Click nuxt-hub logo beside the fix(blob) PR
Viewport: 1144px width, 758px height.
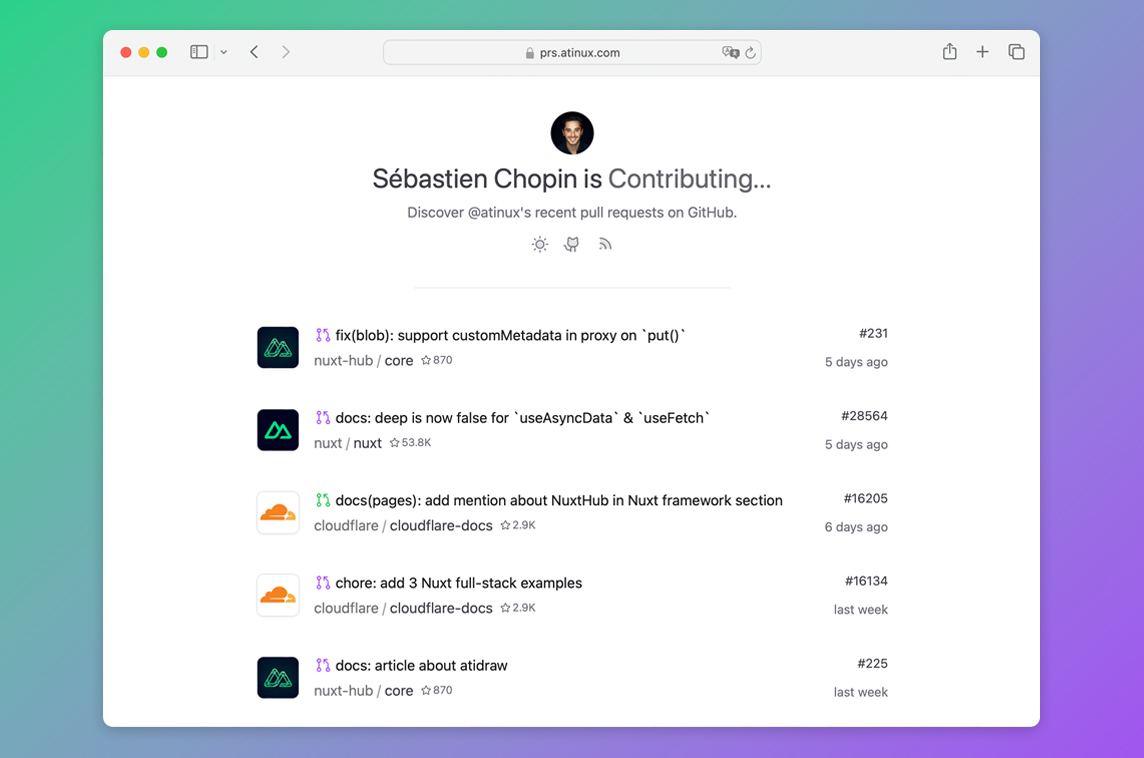coord(278,347)
